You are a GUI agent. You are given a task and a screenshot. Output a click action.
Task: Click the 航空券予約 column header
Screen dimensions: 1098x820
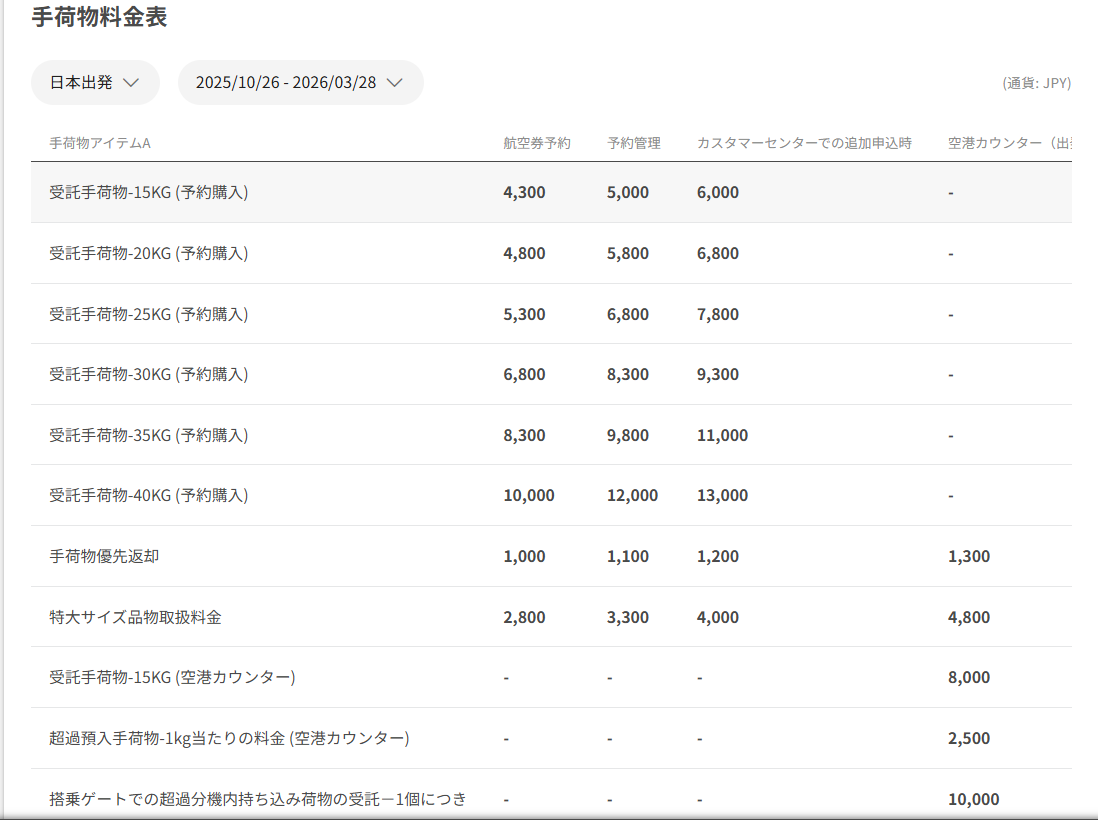[536, 143]
